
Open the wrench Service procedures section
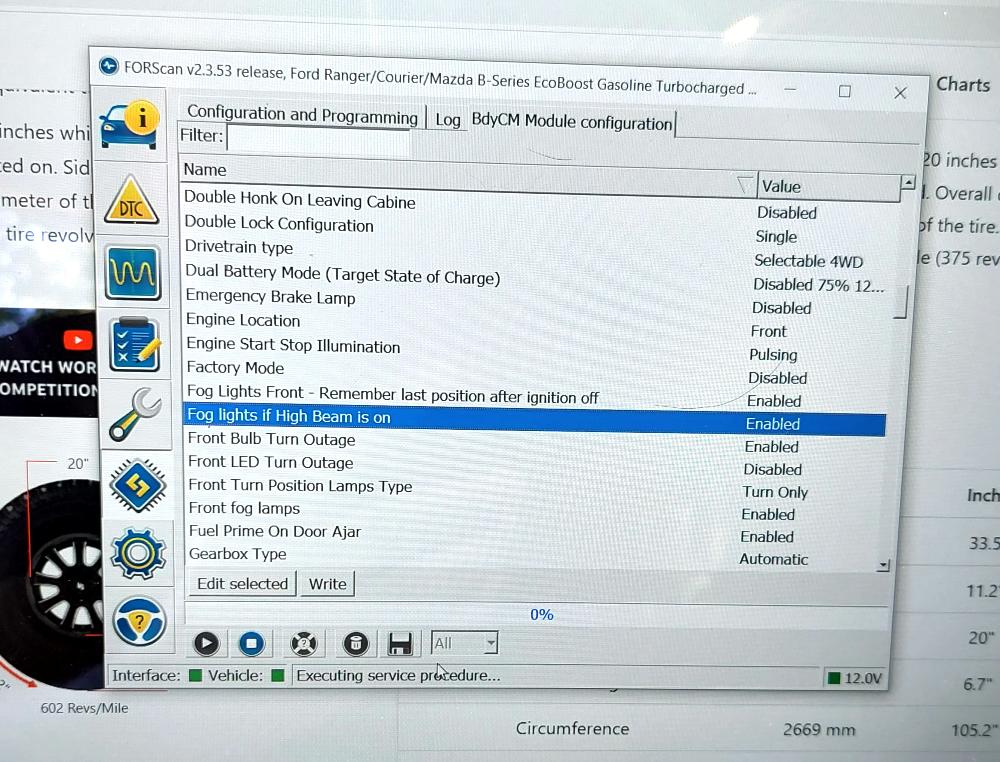click(x=134, y=413)
